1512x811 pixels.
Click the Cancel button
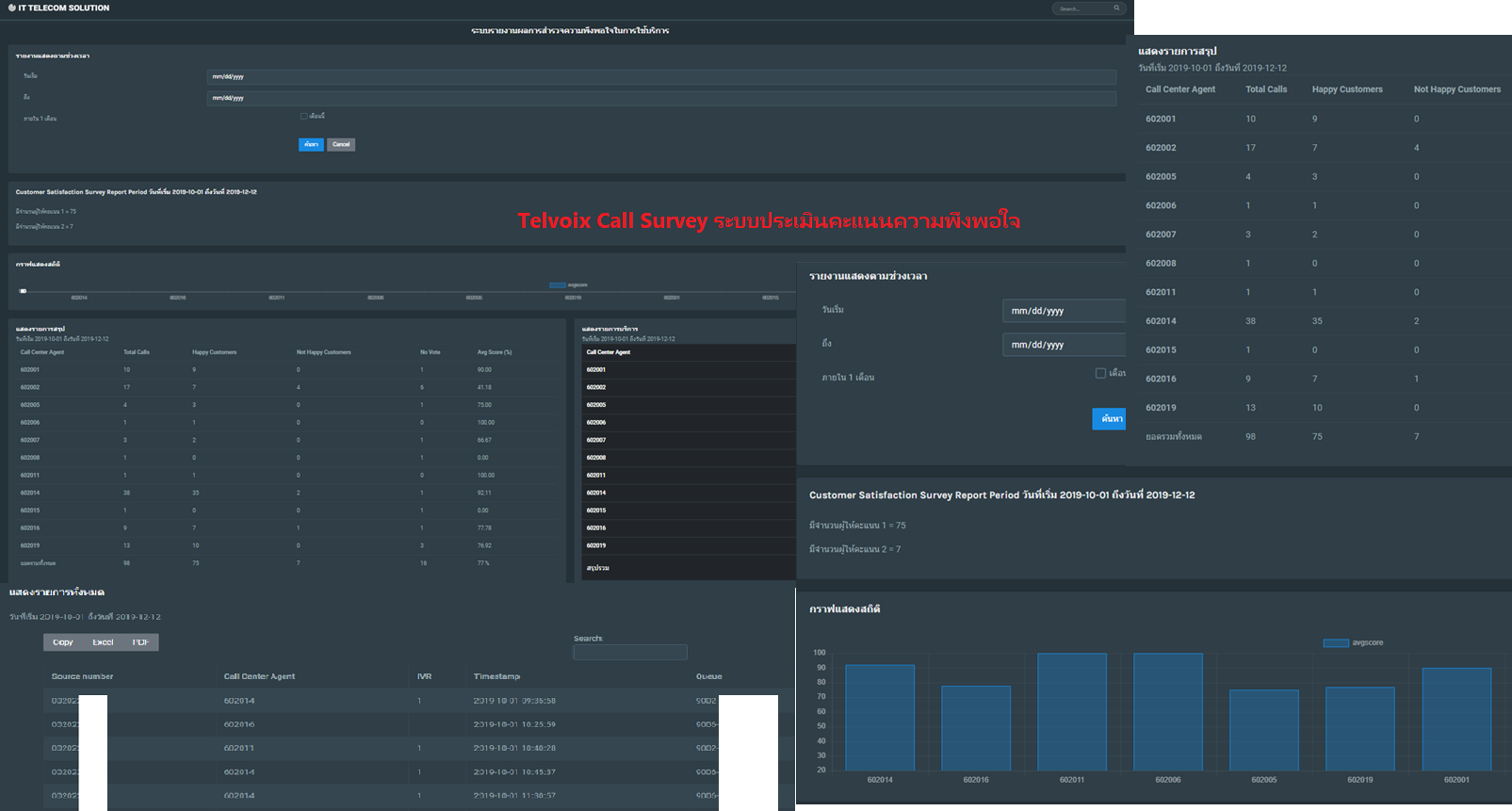(341, 144)
